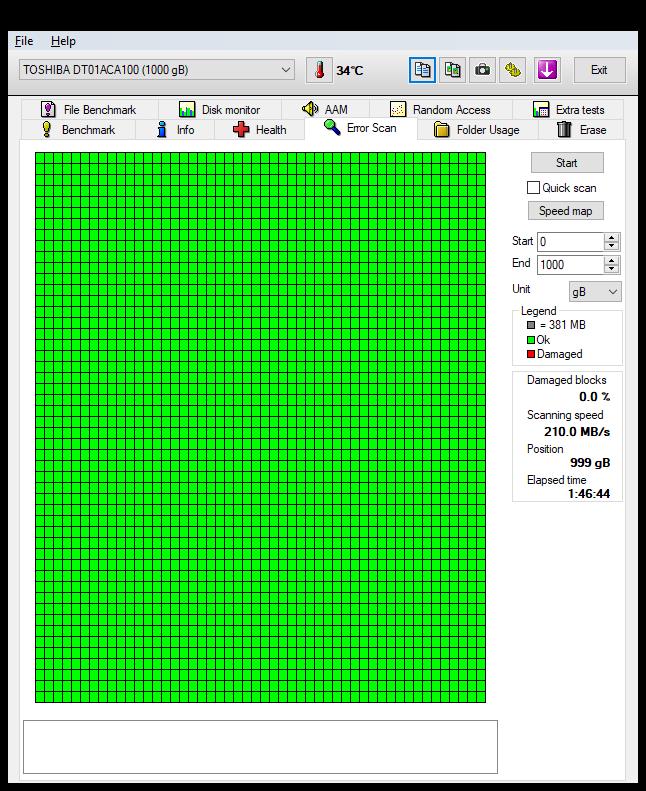Viewport: 646px width, 791px height.
Task: Switch to Disk monitor tab
Action: 219,109
